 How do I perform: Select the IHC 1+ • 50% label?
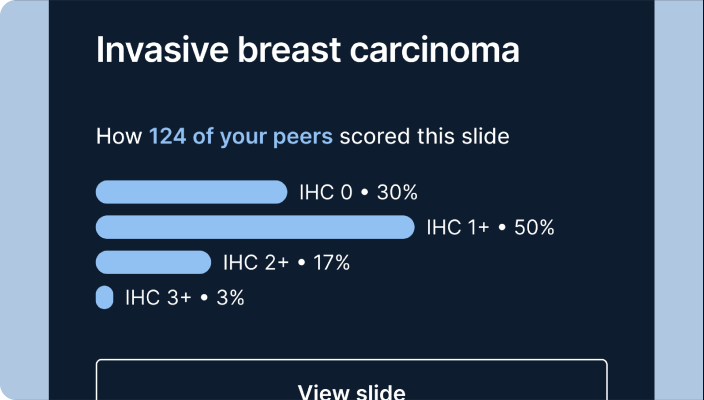click(490, 228)
